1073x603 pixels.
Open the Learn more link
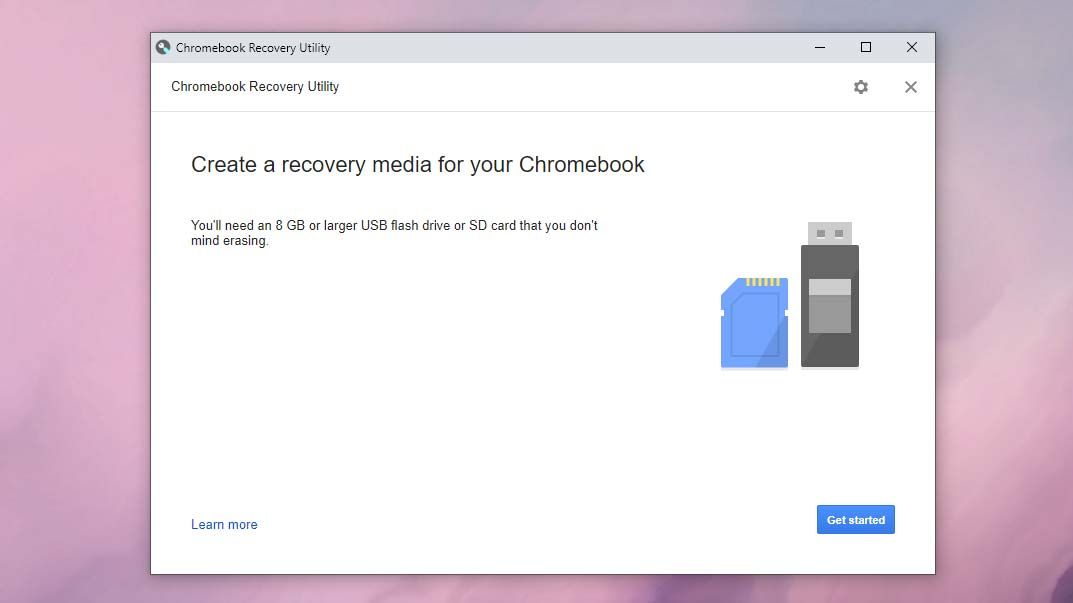pyautogui.click(x=224, y=524)
